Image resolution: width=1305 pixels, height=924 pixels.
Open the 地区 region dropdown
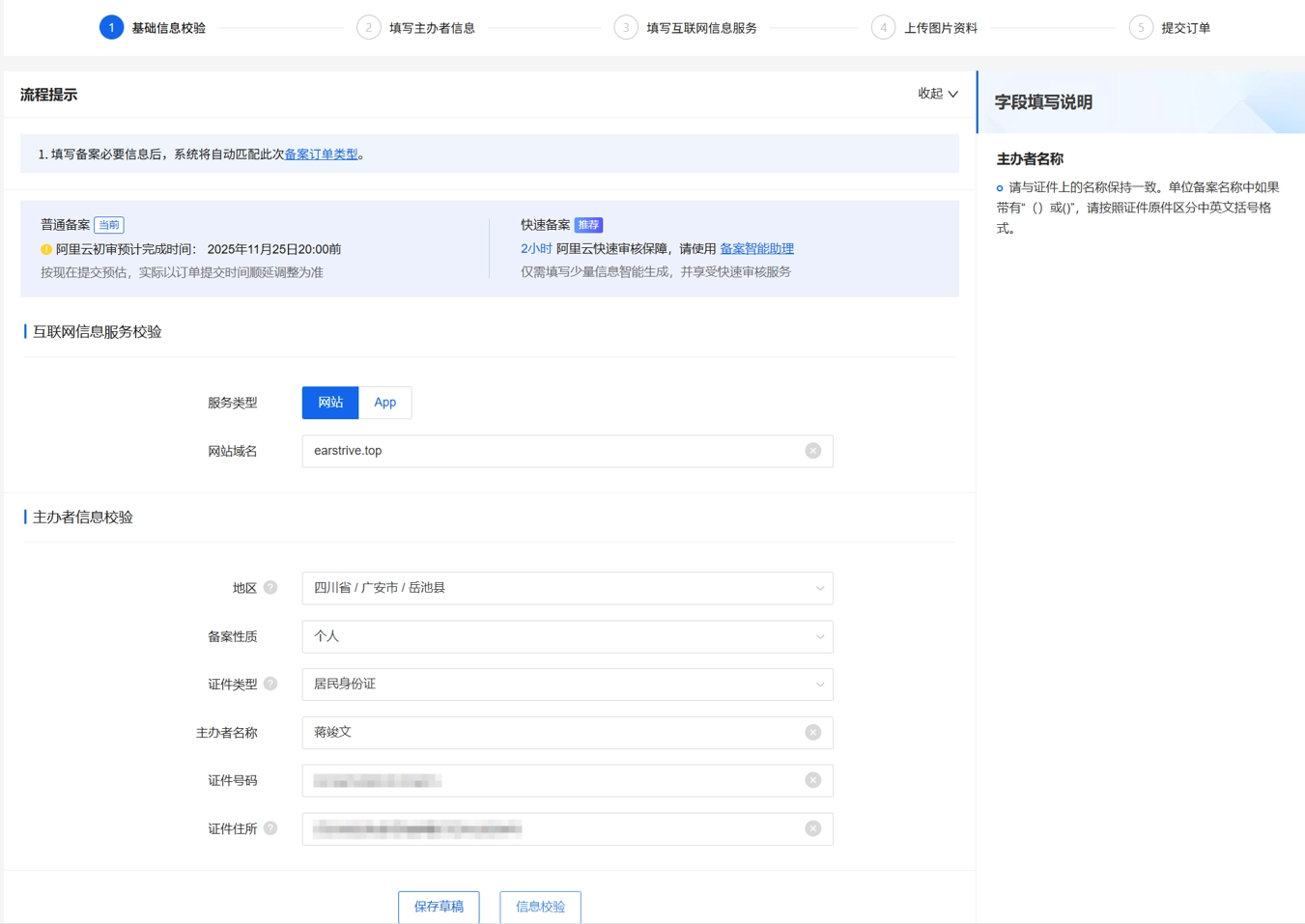click(x=567, y=587)
